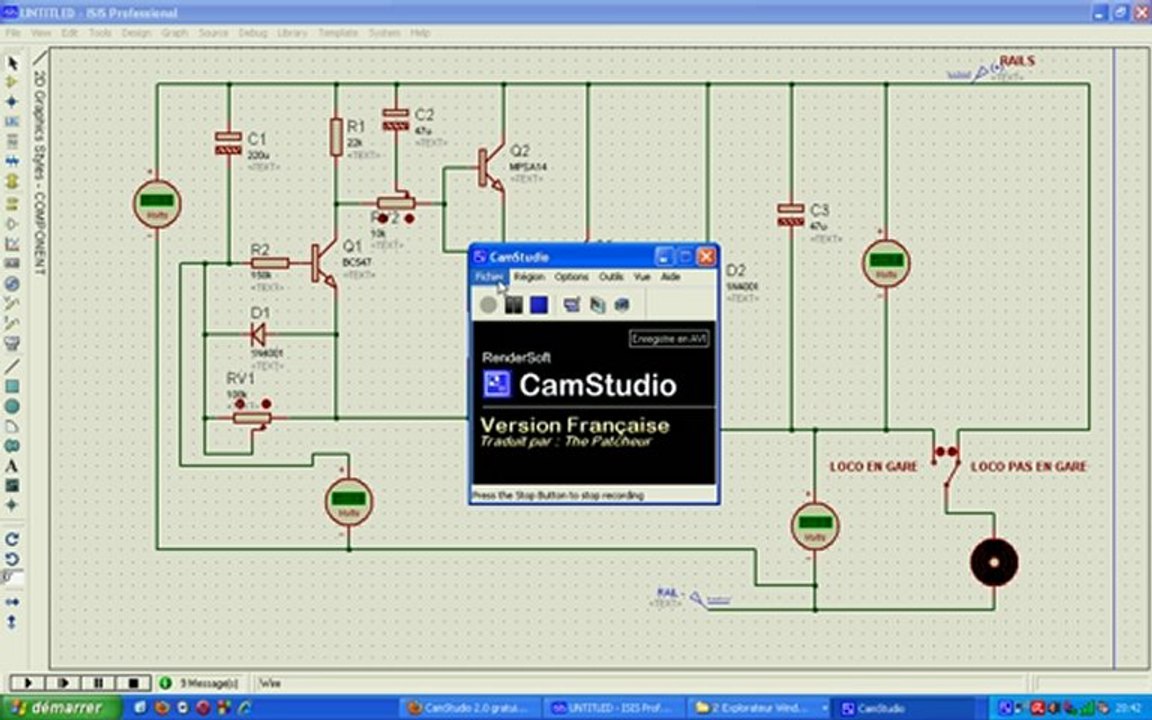Open the Design menu in ISIS
Screen dimensions: 1152x720
pos(136,33)
